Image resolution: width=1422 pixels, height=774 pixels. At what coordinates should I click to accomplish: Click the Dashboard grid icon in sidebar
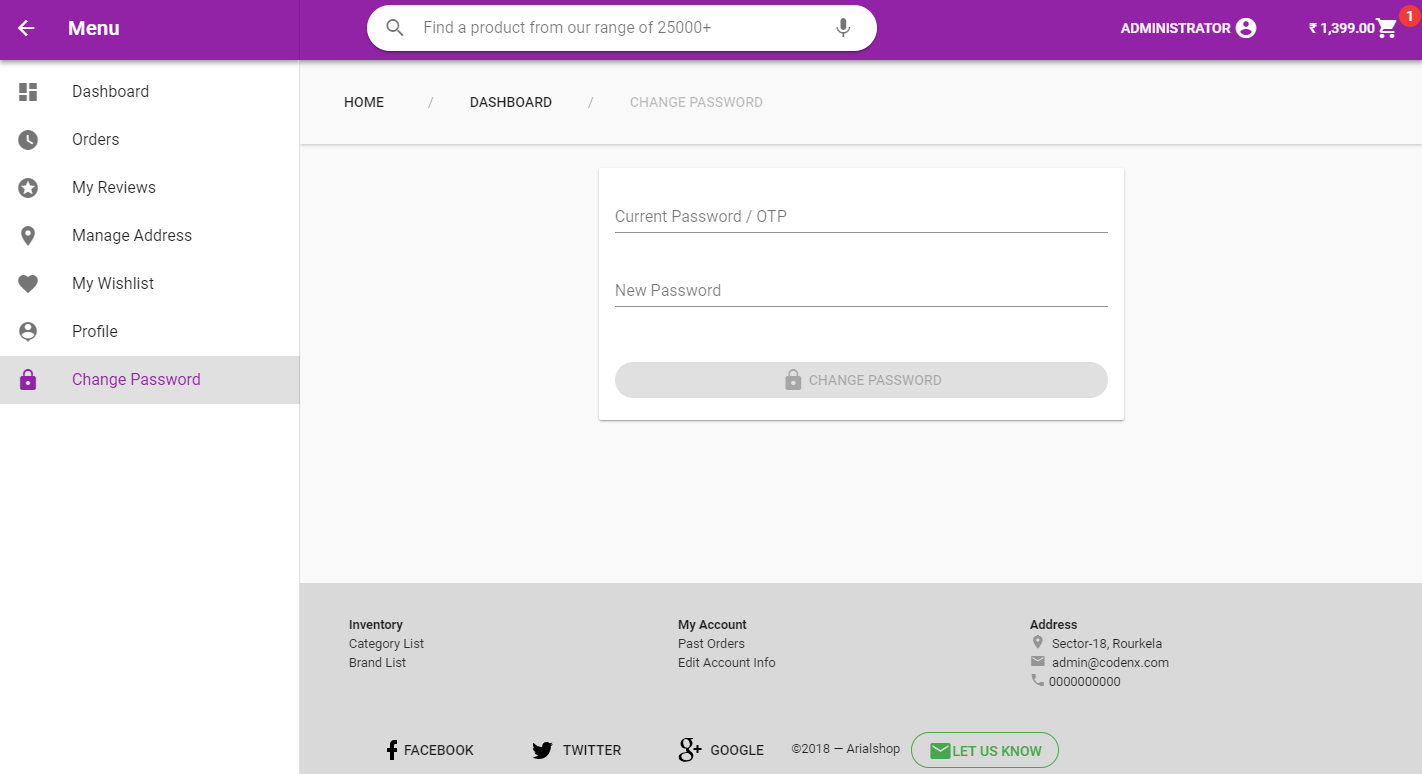(x=28, y=92)
